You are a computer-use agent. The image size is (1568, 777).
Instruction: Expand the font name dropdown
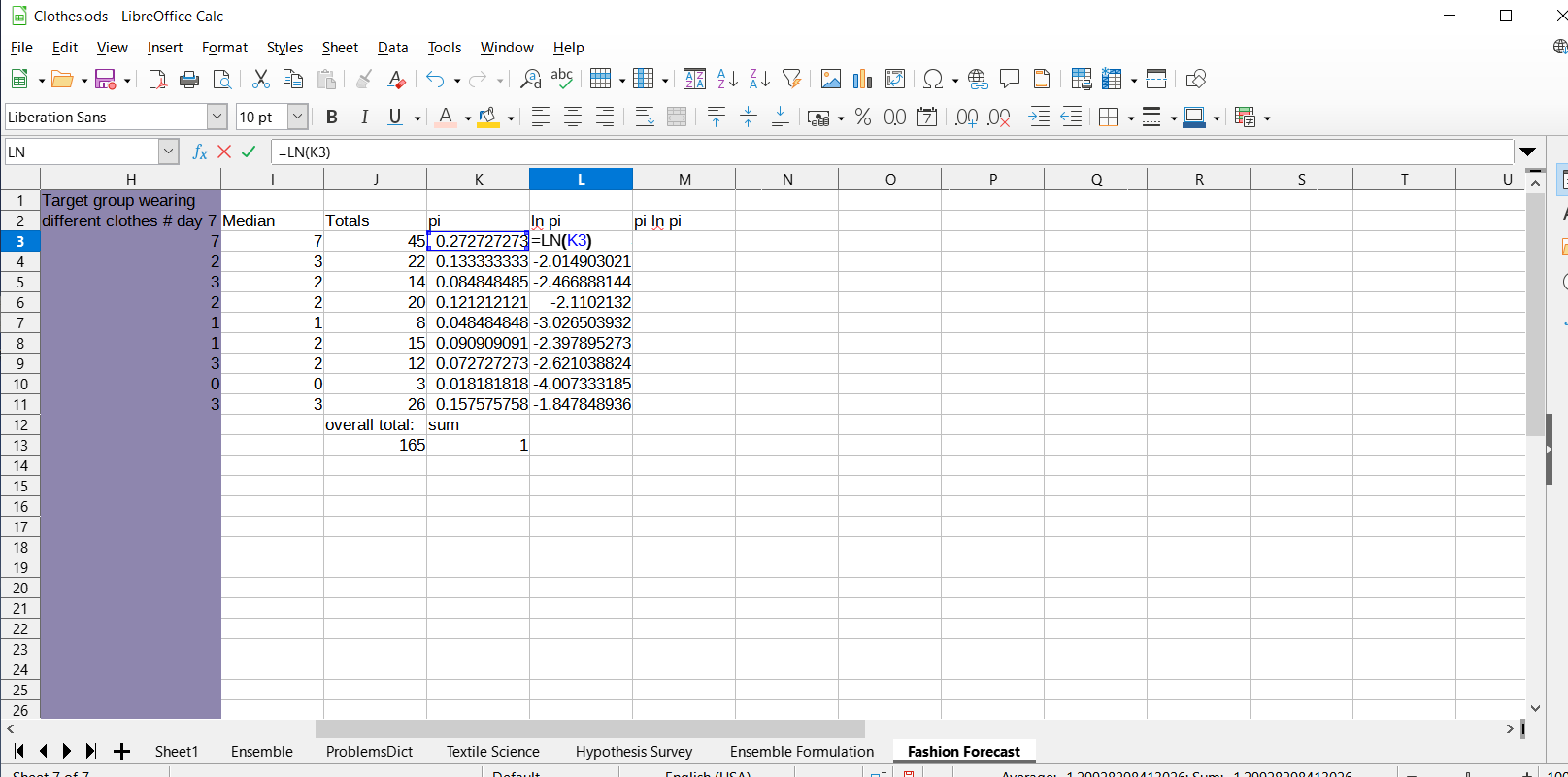[217, 118]
